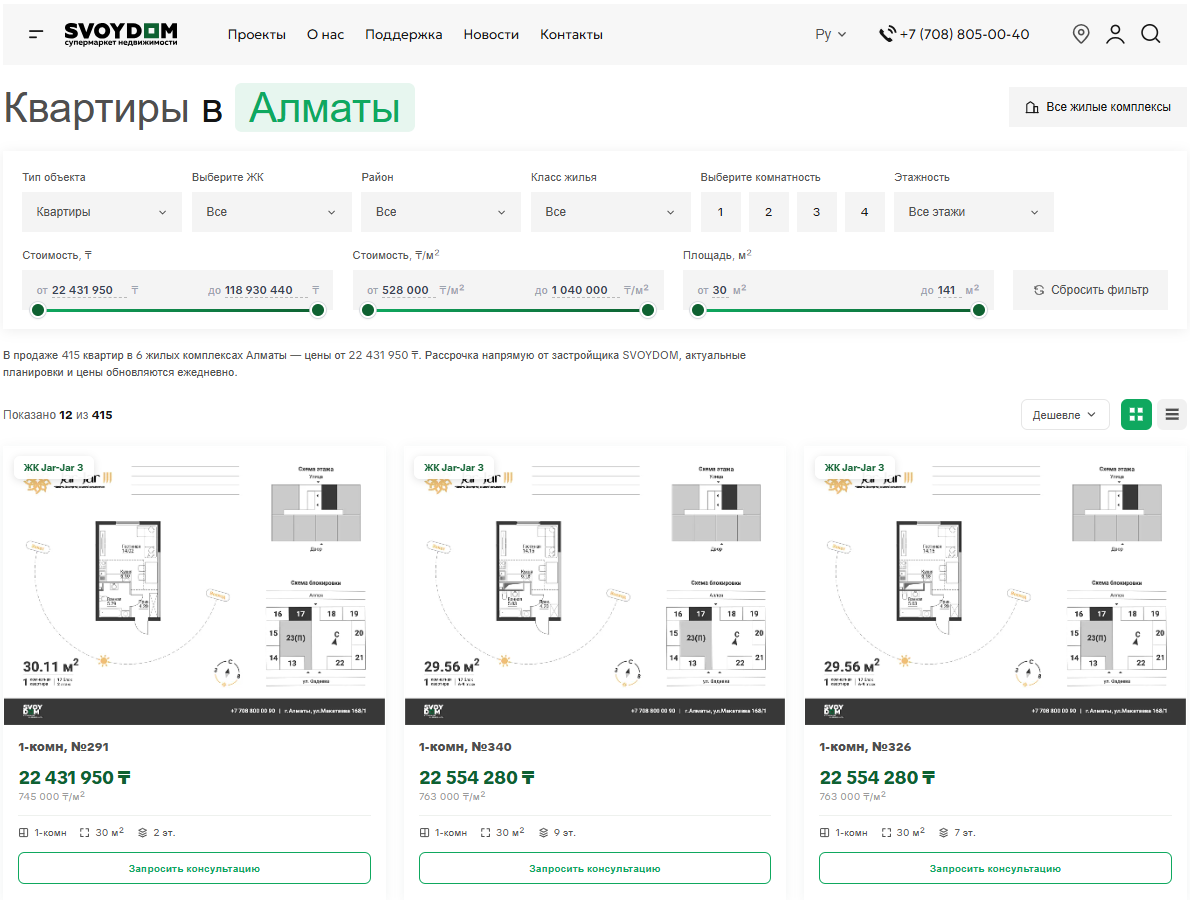The height and width of the screenshot is (900, 1190).
Task: Click the minimum price slider handle
Action: 38,310
